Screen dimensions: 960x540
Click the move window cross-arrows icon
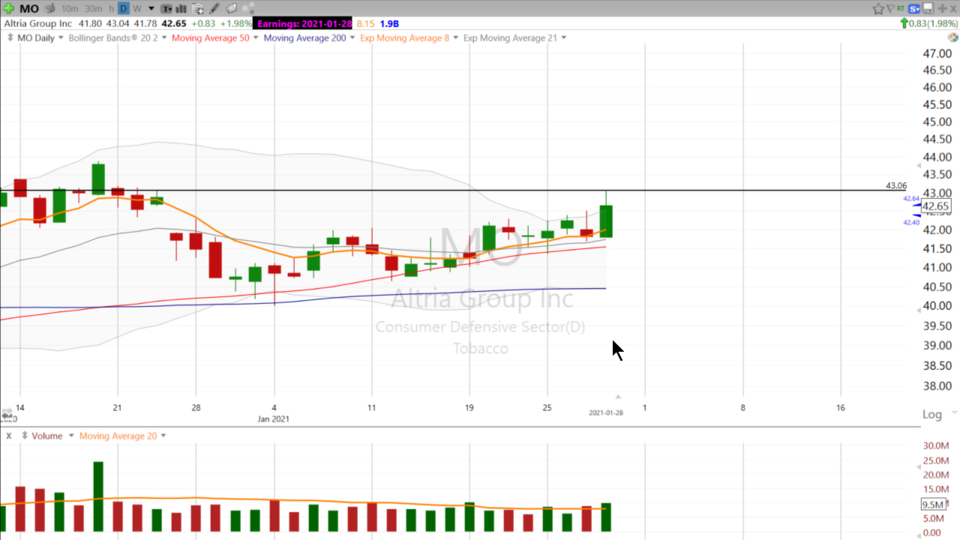pos(943,8)
